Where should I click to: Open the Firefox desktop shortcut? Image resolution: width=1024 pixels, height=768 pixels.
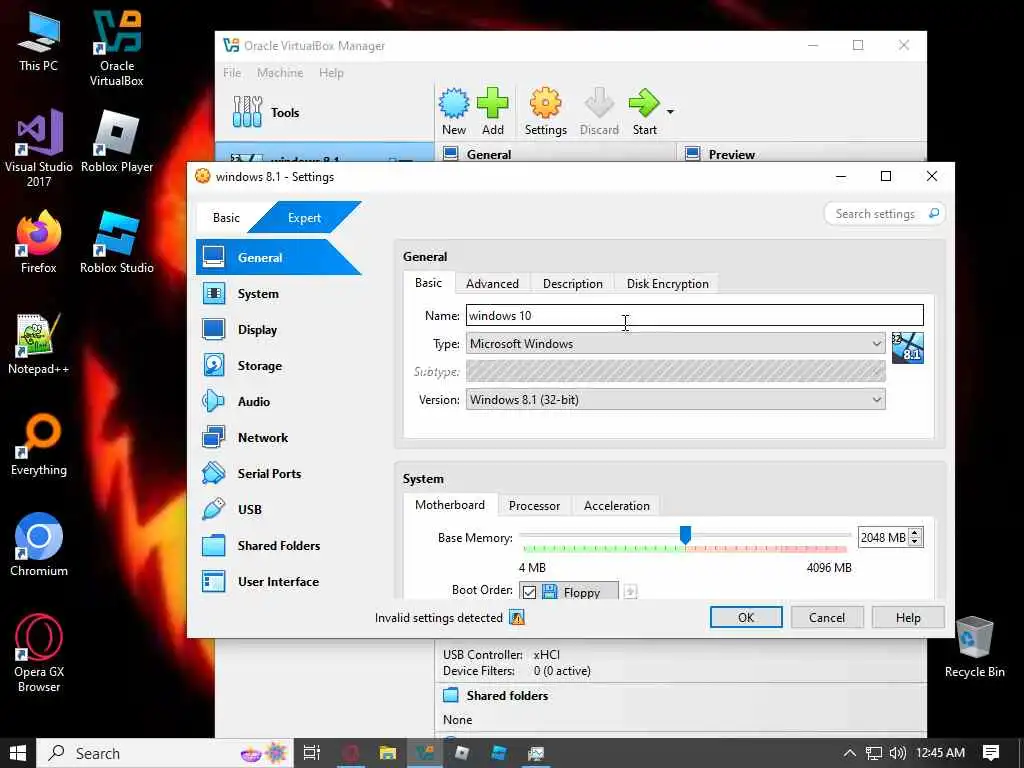tap(39, 242)
